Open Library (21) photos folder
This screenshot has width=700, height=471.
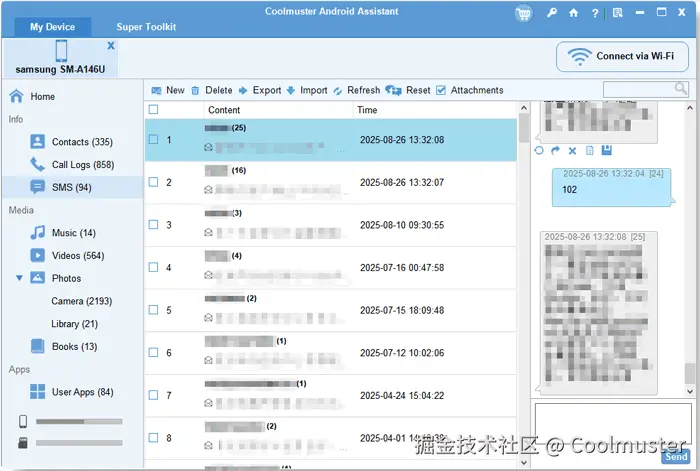(75, 324)
